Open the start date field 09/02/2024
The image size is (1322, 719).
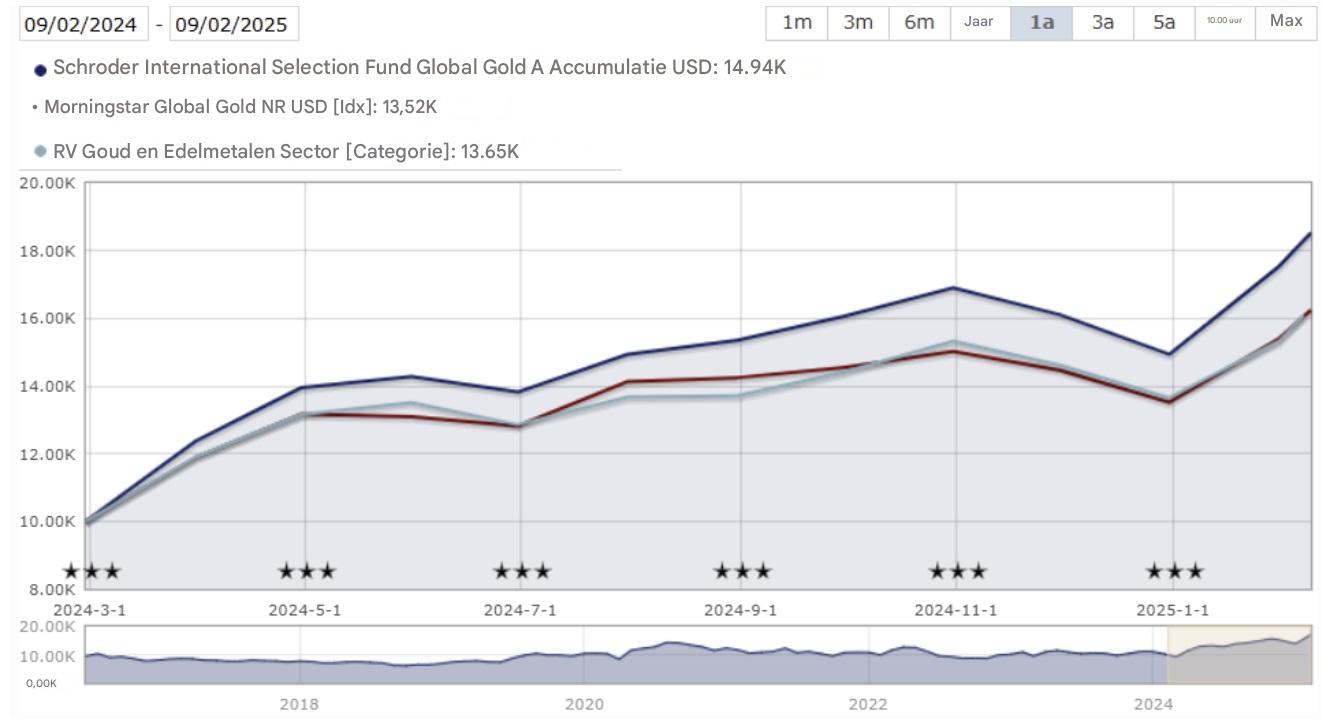click(x=83, y=23)
